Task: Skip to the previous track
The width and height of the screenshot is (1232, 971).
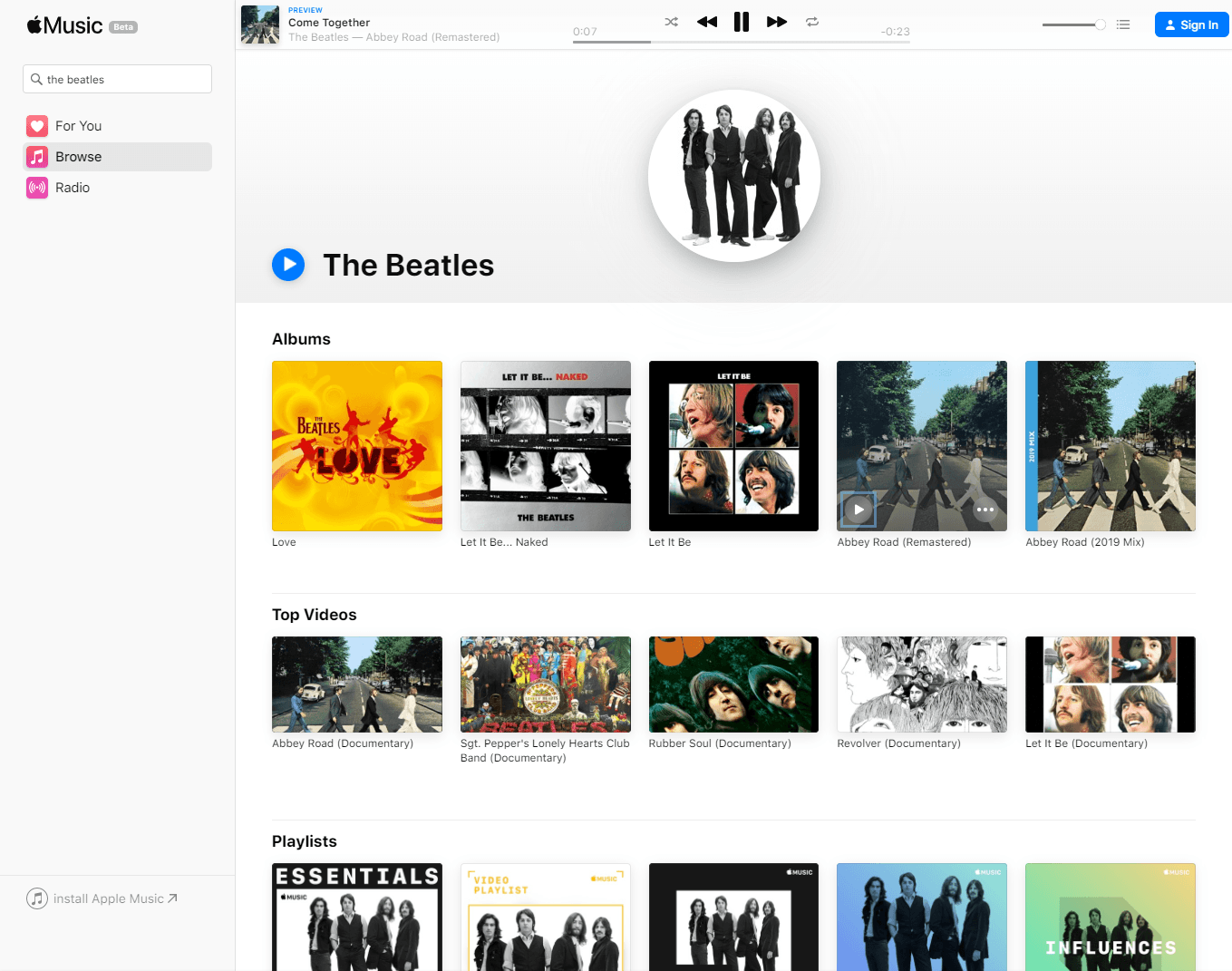Action: click(707, 22)
